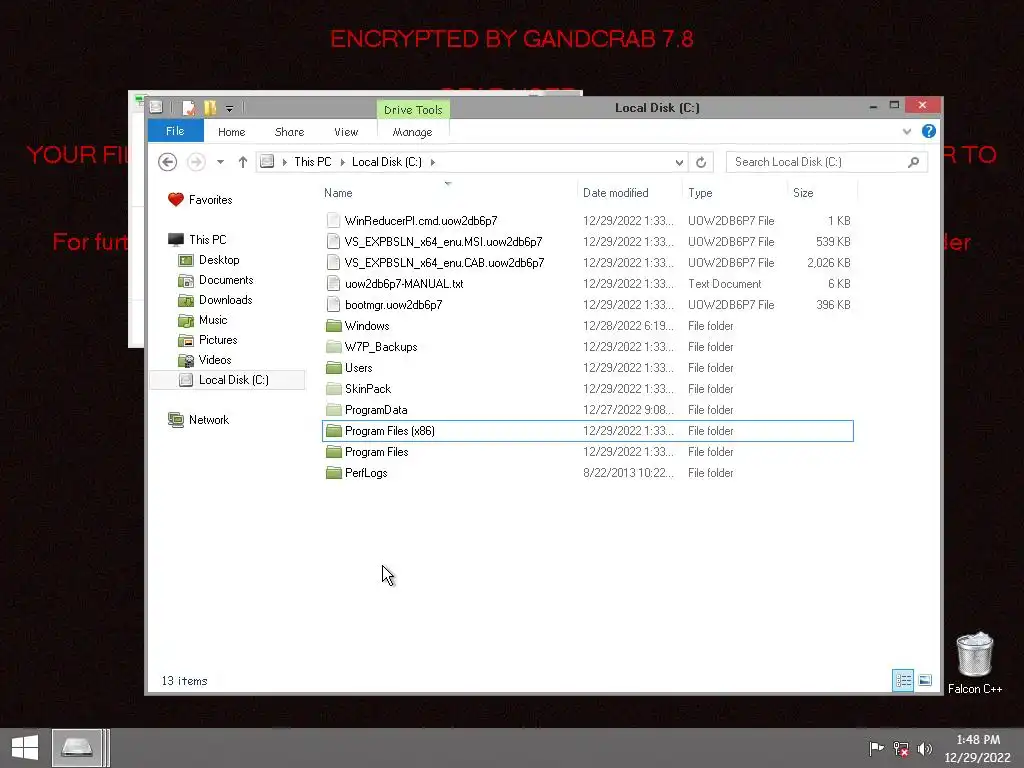This screenshot has width=1024, height=768.
Task: Click the quick access Properties icon
Action: click(x=189, y=108)
